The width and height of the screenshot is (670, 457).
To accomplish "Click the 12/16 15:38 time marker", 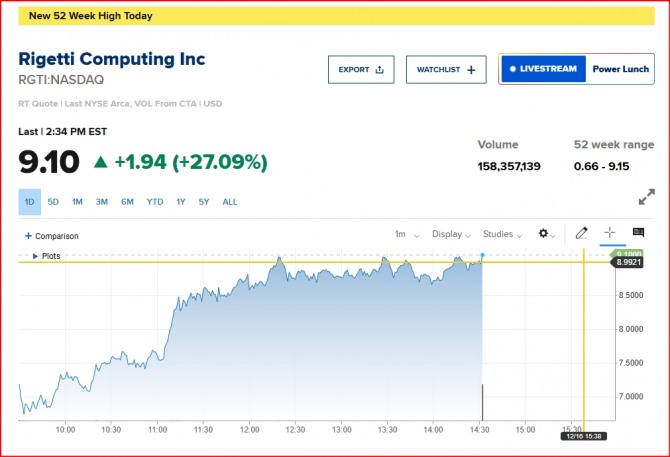I will [583, 437].
